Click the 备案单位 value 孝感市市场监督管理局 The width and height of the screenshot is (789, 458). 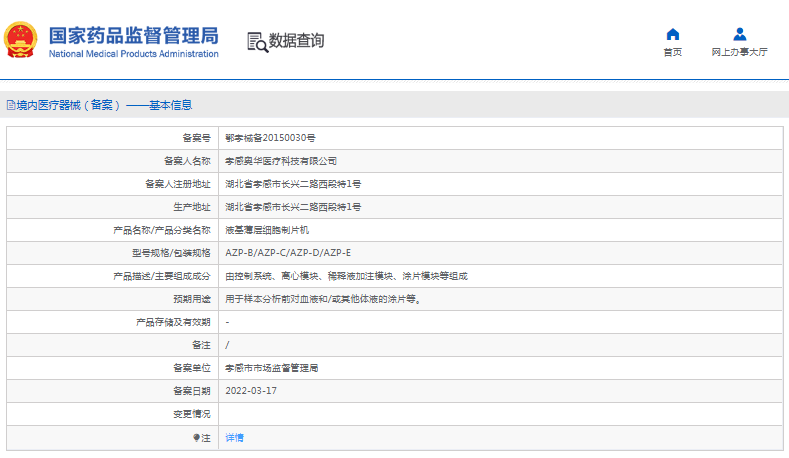pyautogui.click(x=272, y=368)
